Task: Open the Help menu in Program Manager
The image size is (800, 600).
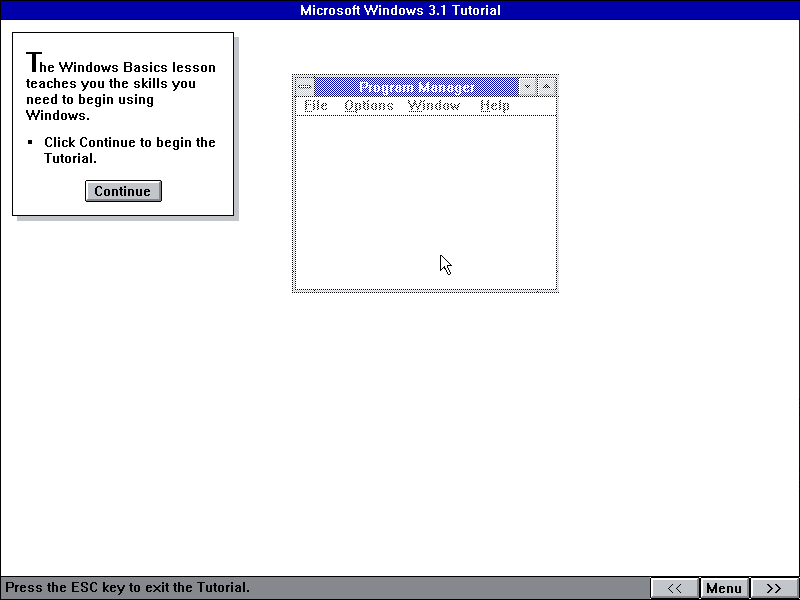Action: [495, 106]
